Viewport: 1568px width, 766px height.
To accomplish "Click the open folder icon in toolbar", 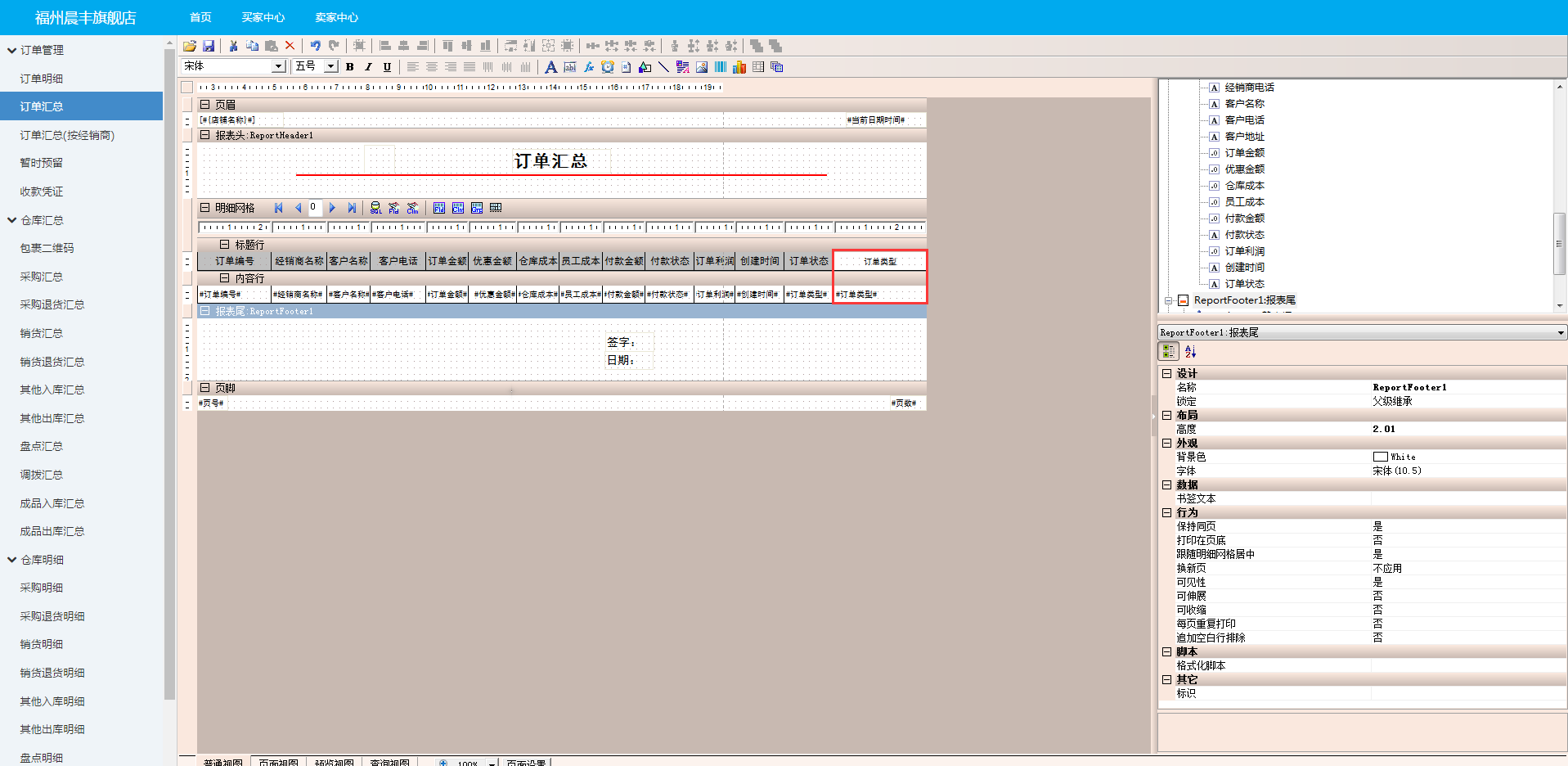I will (190, 46).
